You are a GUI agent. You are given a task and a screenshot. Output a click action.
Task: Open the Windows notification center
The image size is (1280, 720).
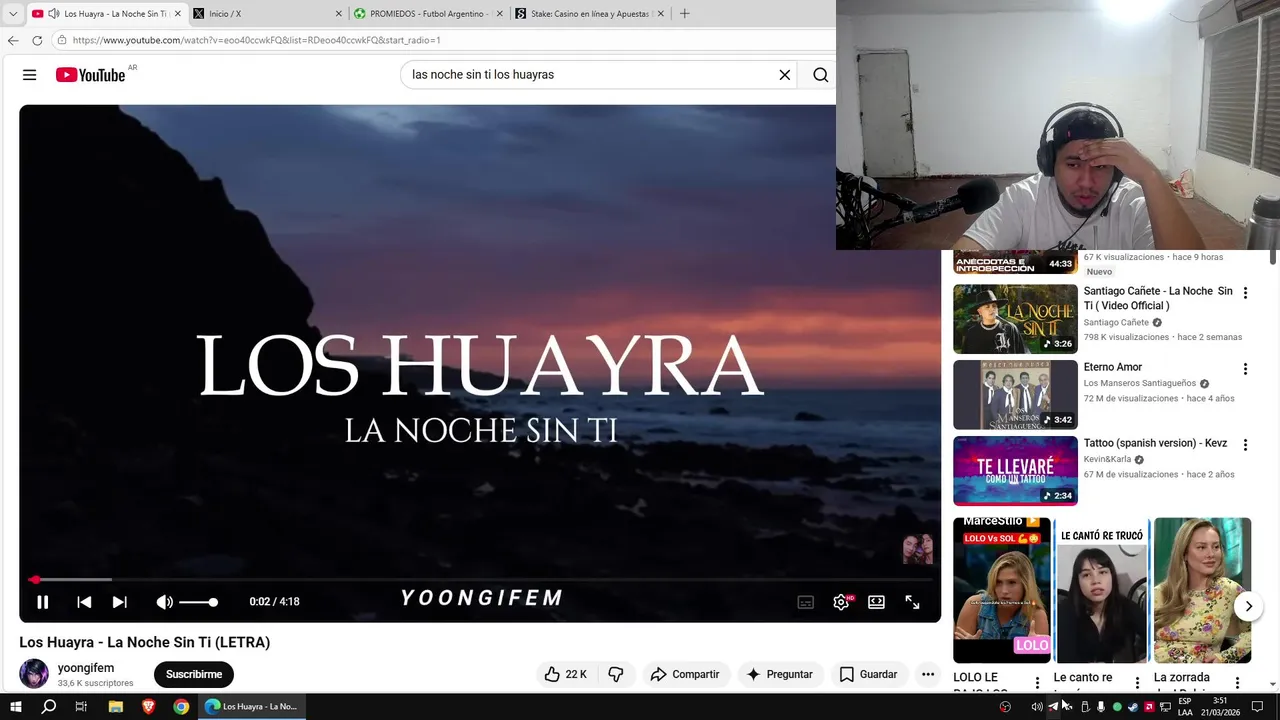[x=1258, y=706]
